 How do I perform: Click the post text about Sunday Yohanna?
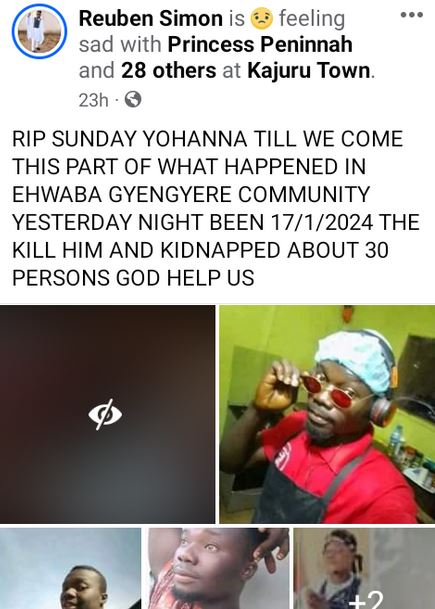[216, 208]
